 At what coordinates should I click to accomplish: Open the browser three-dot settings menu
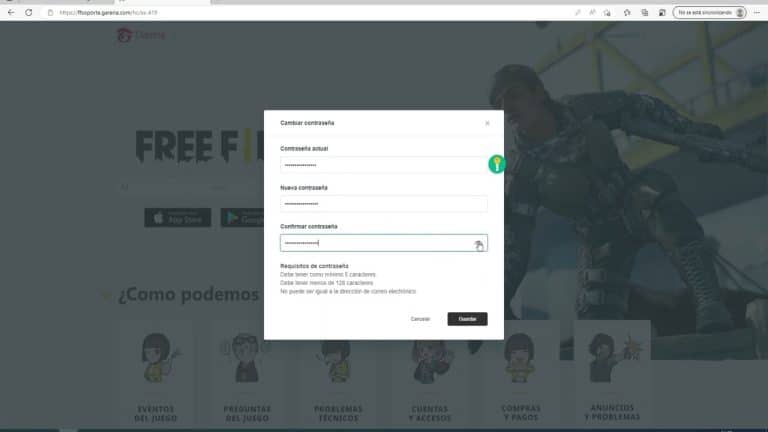pos(757,13)
